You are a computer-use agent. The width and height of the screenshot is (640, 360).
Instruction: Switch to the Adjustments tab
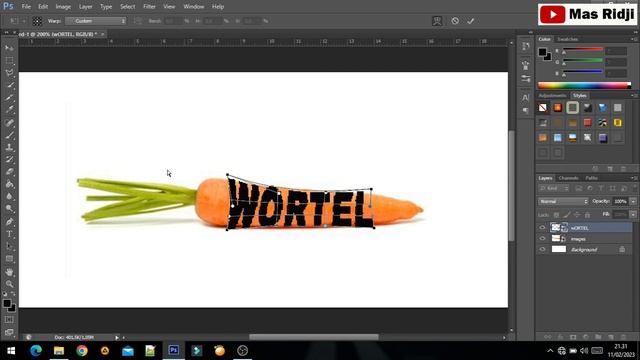(552, 96)
